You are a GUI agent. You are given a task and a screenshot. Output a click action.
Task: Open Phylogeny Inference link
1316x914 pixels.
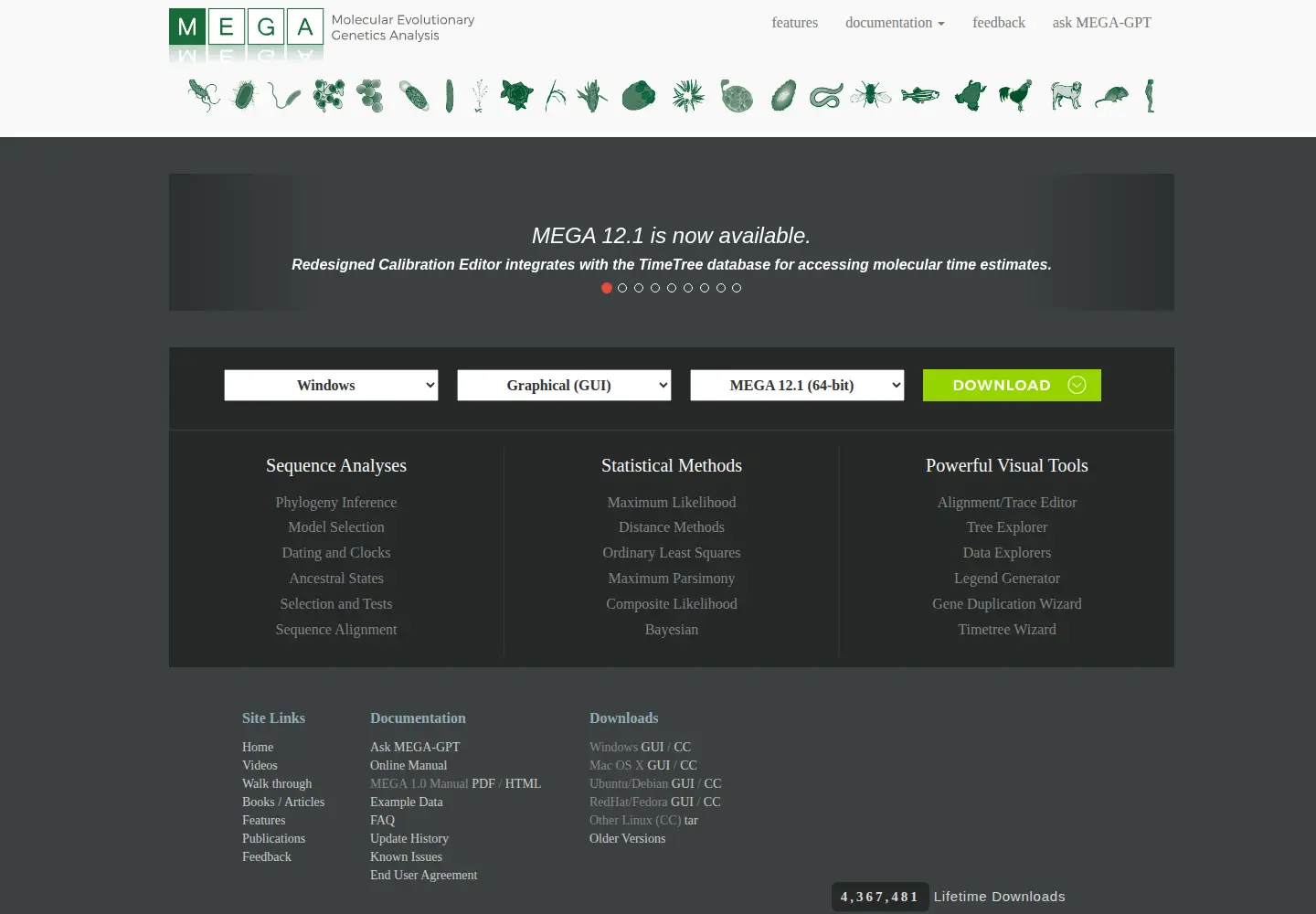pos(336,503)
